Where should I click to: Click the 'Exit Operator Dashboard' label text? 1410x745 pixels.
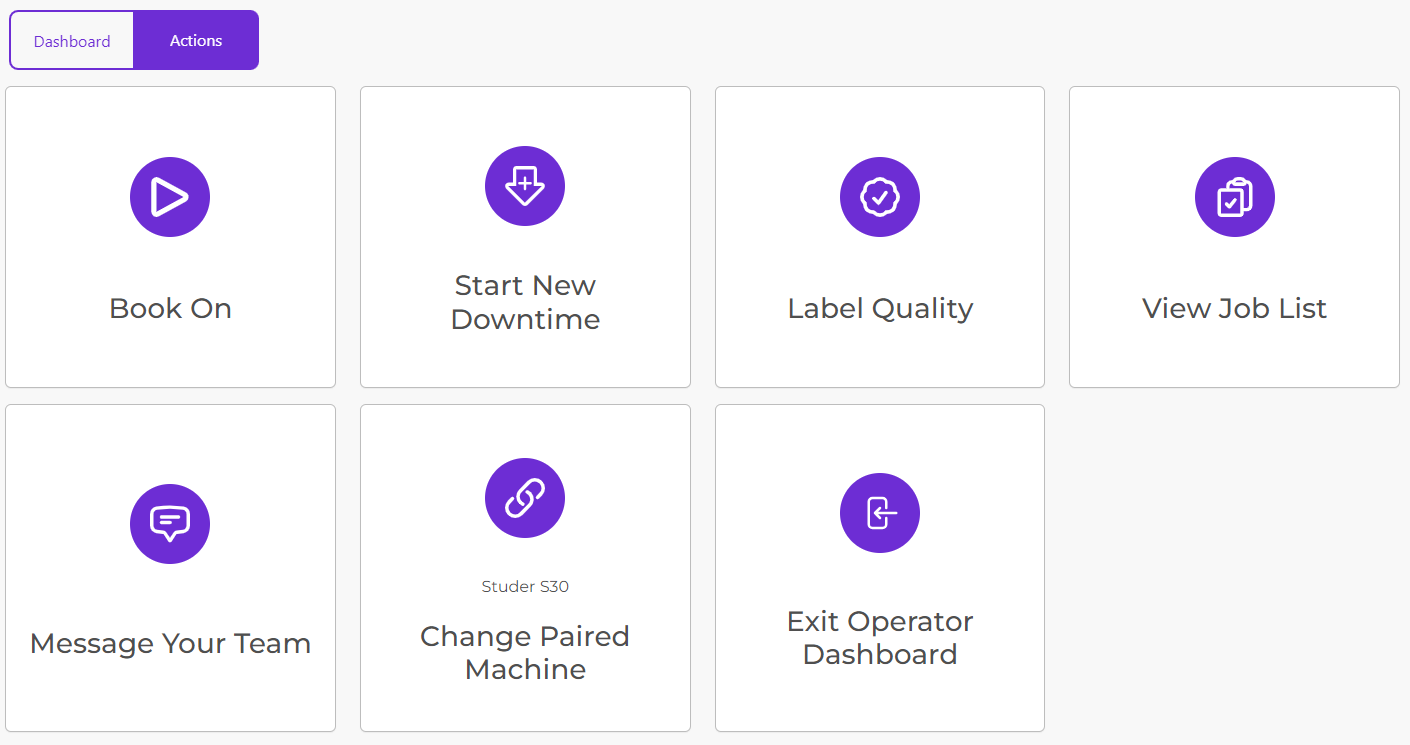pyautogui.click(x=880, y=638)
